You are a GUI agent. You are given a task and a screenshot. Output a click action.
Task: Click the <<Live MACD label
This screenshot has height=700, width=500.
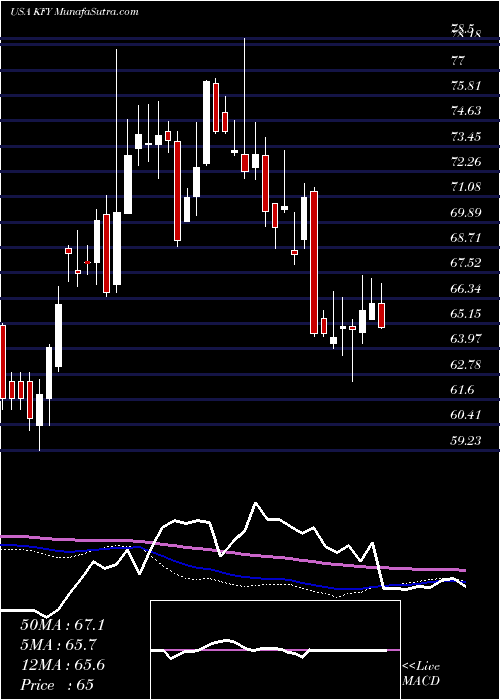click(421, 674)
